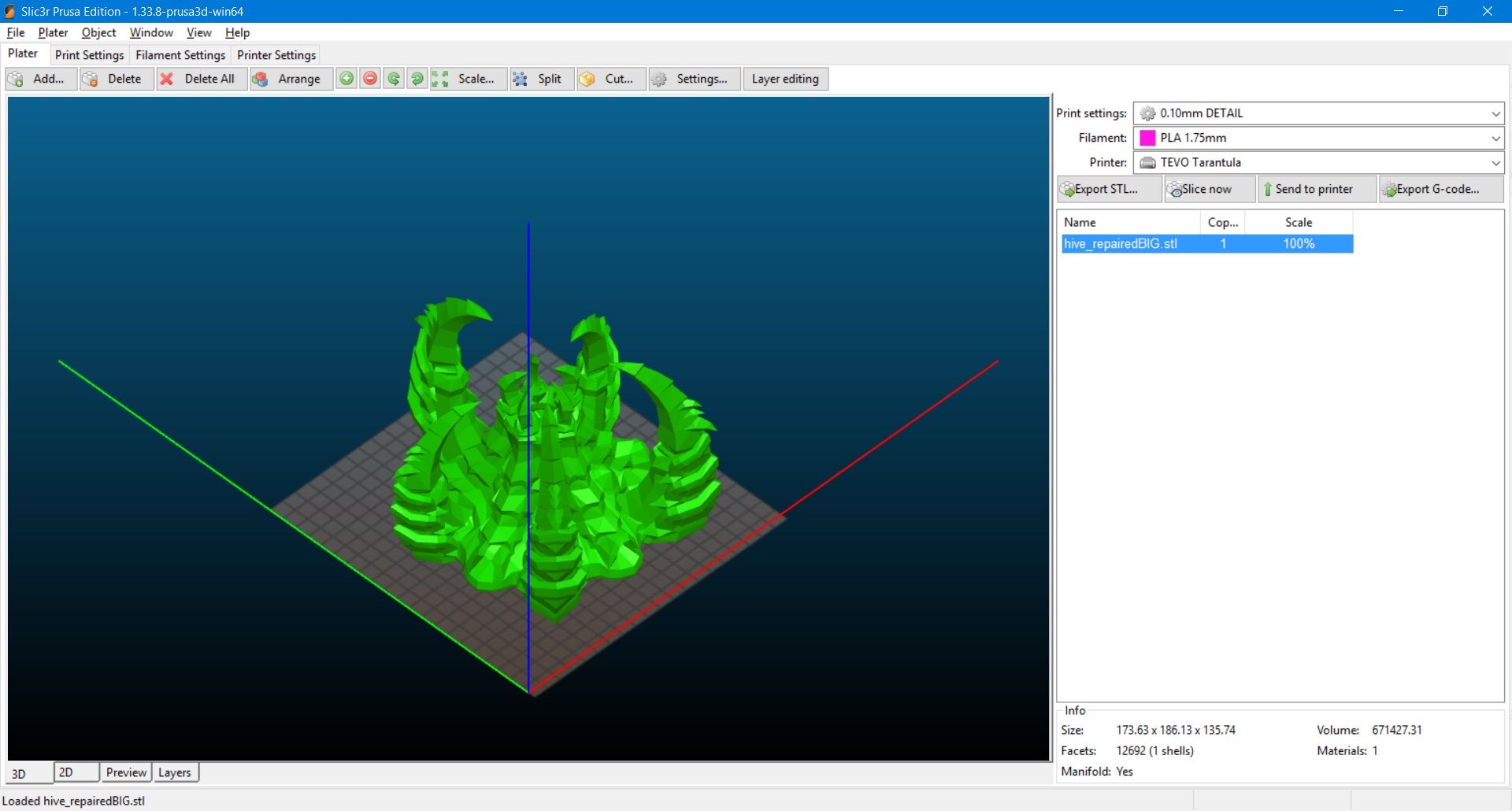Open the View menu
1512x811 pixels.
coord(198,32)
